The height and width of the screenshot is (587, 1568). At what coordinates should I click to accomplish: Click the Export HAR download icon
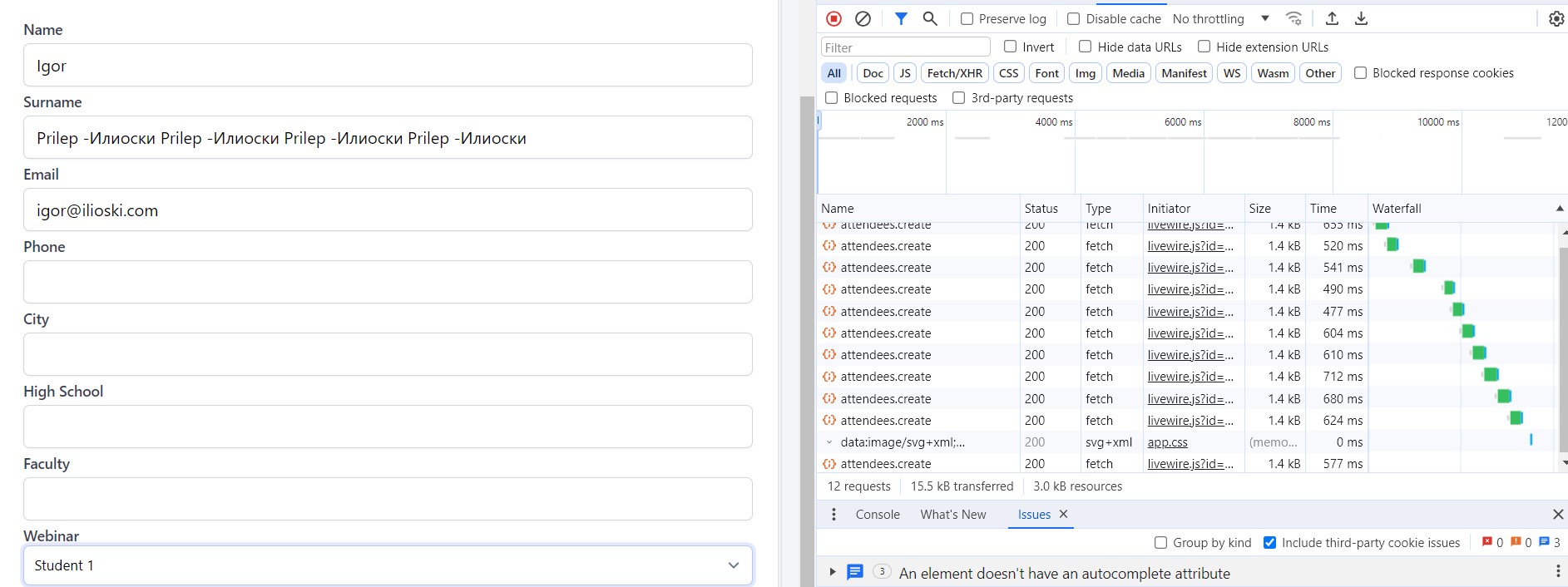(1361, 18)
